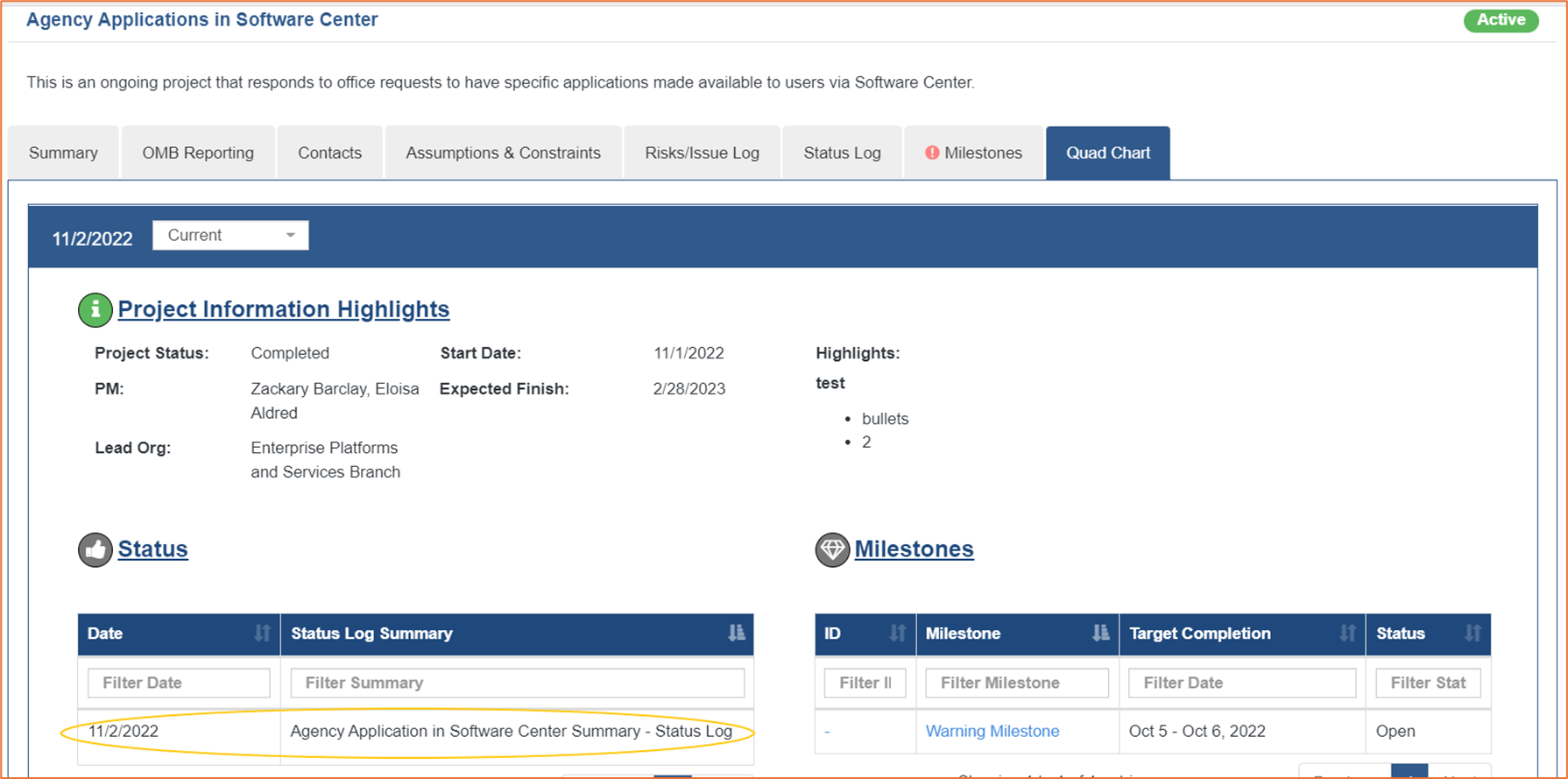Viewport: 1568px width, 779px height.
Task: Open Project Information Highlights heading link
Action: tap(283, 309)
